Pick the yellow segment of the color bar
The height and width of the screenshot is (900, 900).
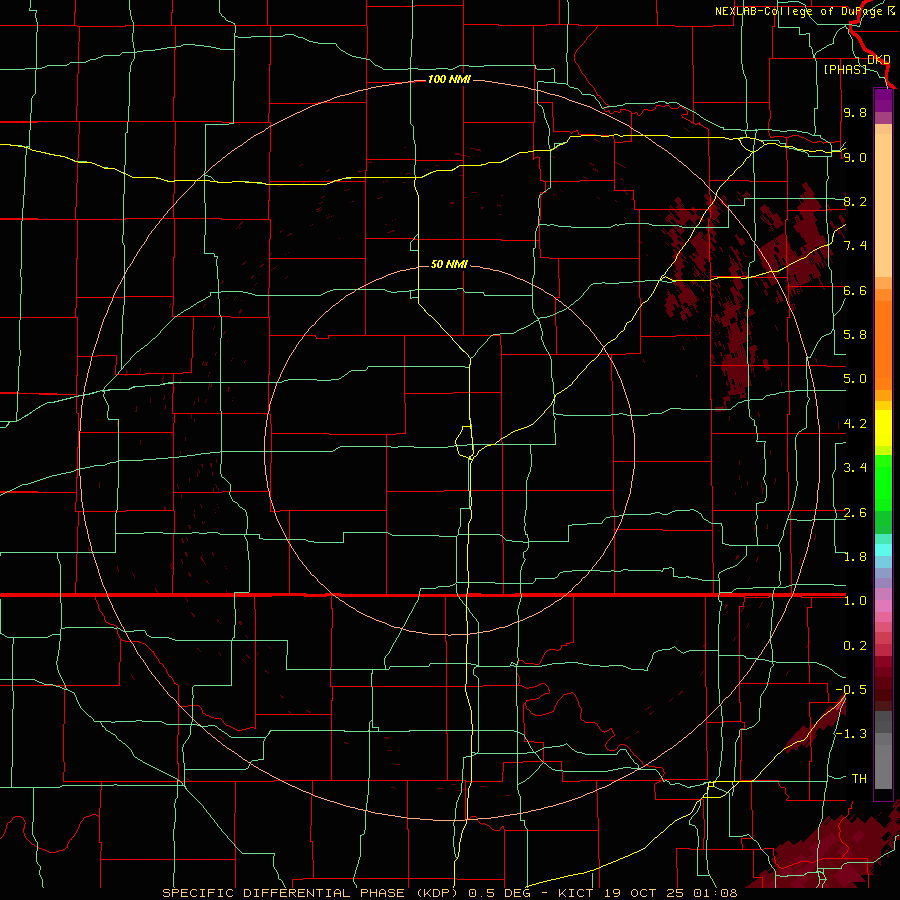883,428
